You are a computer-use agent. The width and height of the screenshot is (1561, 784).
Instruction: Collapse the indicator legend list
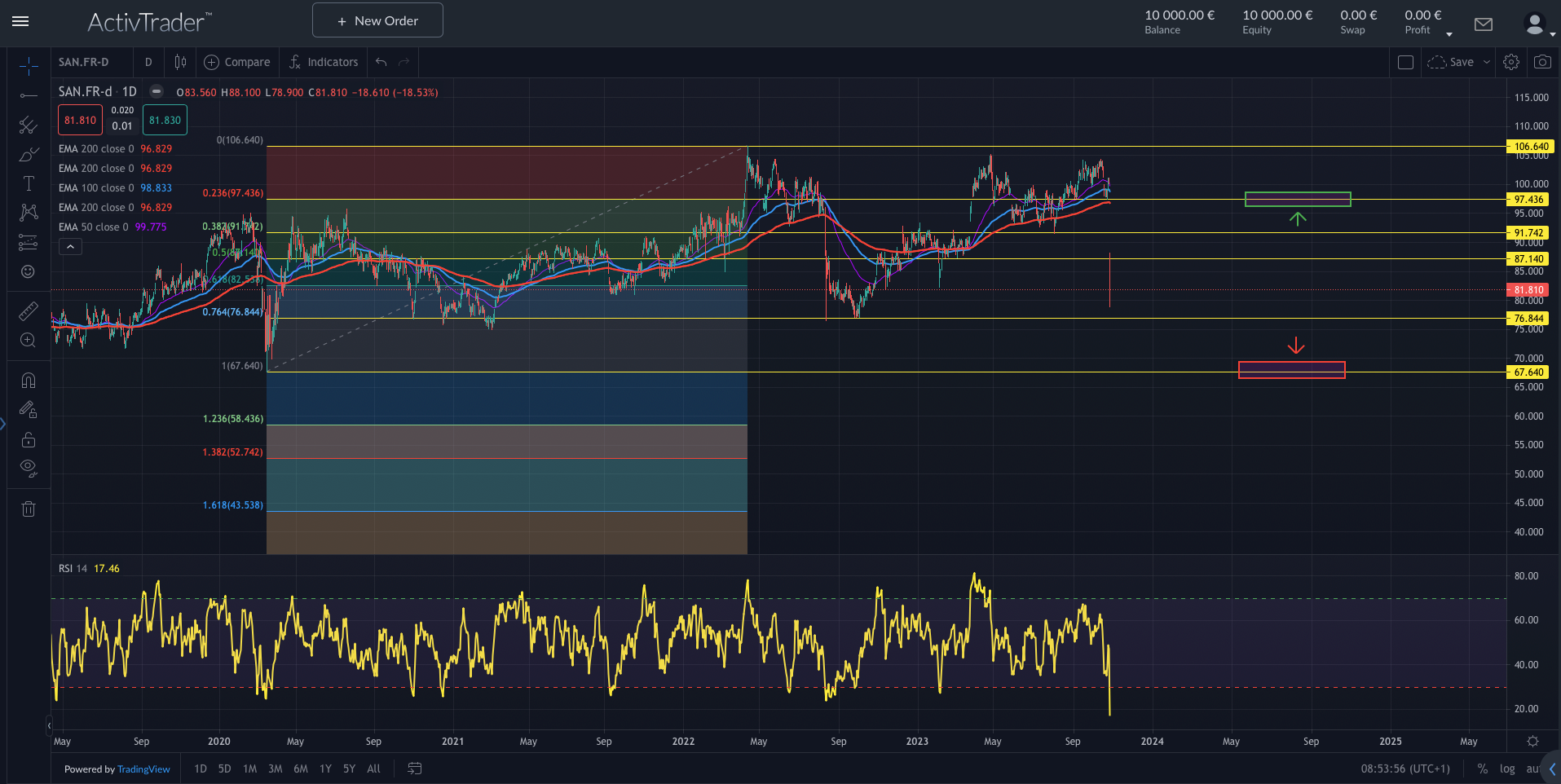[x=70, y=246]
